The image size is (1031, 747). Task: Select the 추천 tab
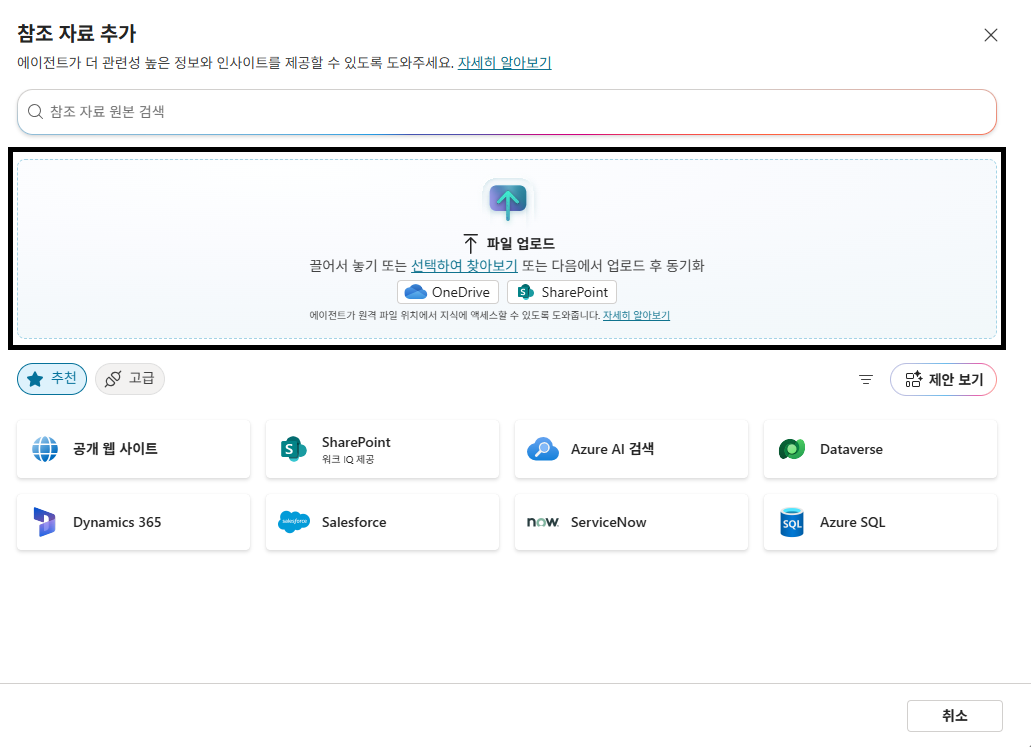[52, 379]
